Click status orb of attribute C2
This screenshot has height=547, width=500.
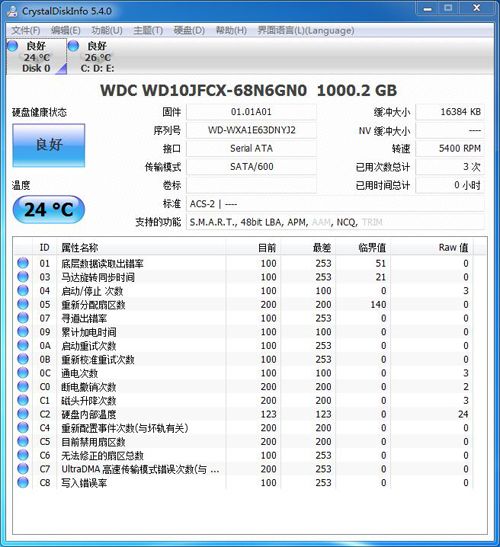[x=23, y=413]
